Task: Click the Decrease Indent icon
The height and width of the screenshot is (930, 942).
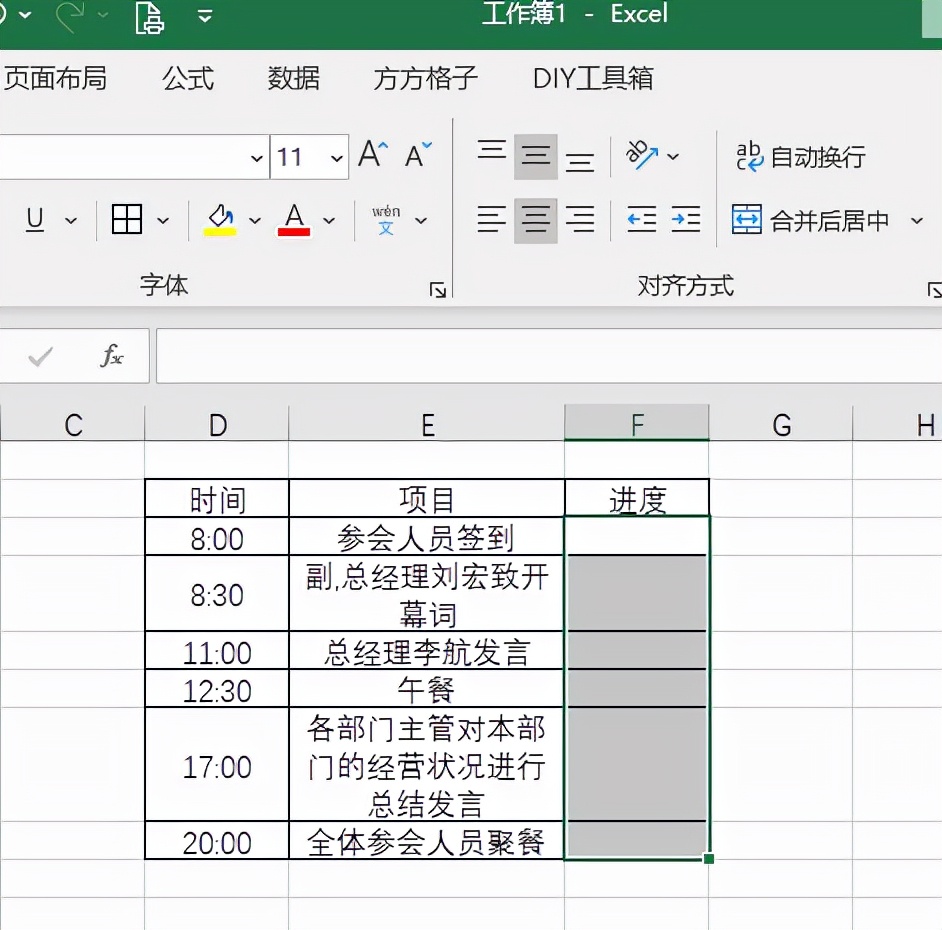Action: click(640, 220)
